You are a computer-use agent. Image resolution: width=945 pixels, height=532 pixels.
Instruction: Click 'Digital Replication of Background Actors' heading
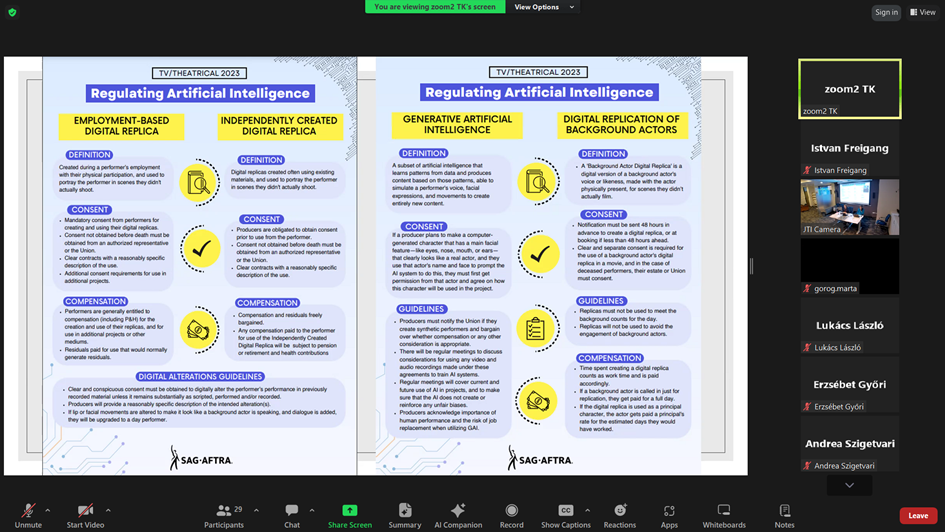coord(621,125)
